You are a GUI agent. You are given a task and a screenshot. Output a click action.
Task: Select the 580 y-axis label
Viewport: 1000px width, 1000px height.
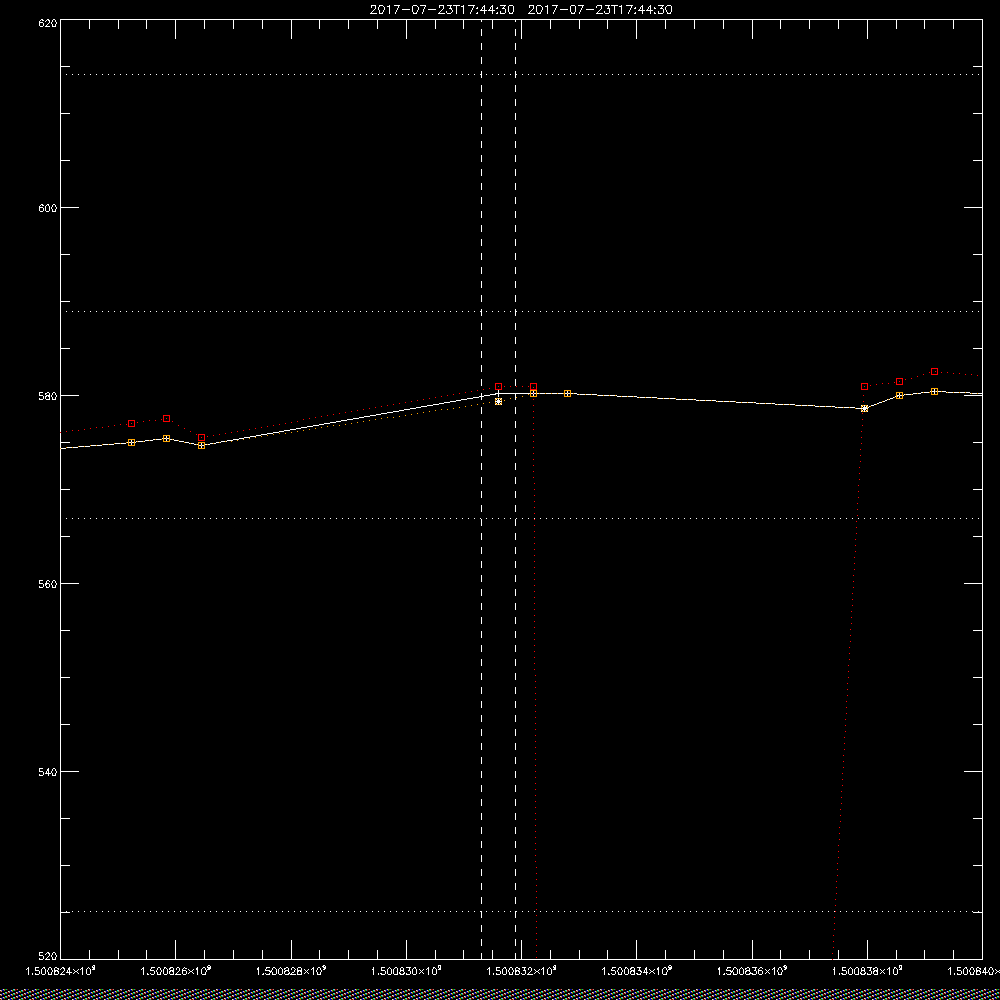coord(48,395)
